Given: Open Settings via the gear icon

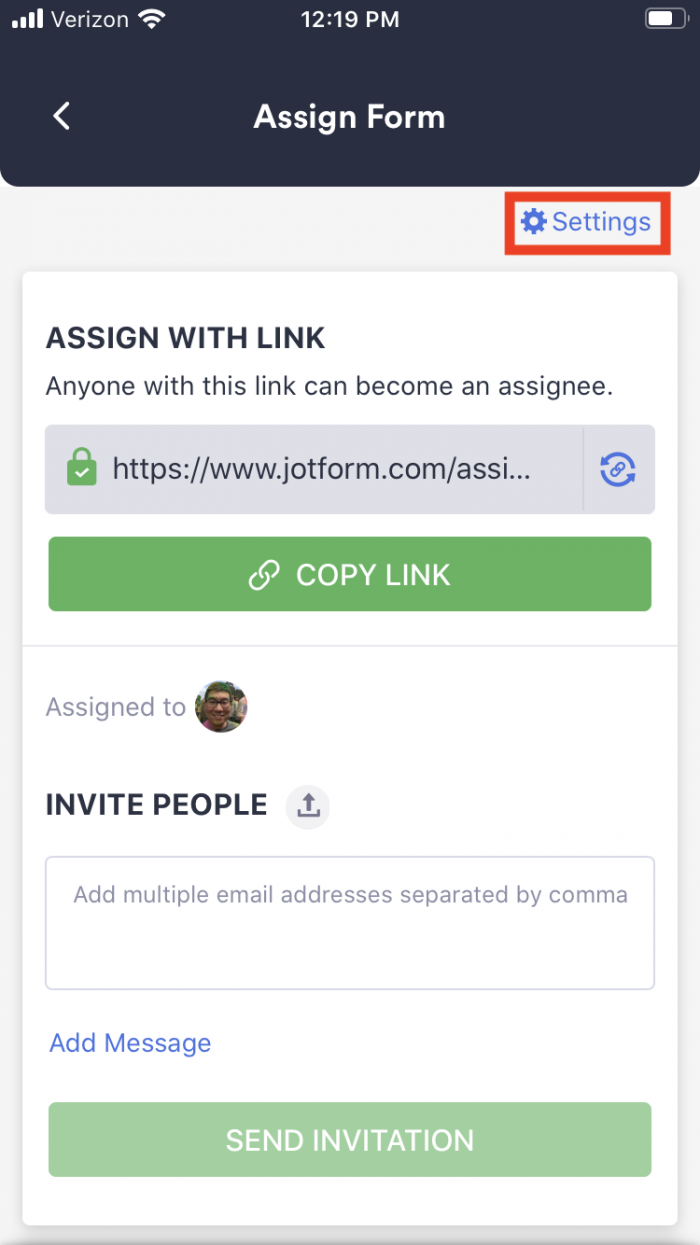Looking at the screenshot, I should [x=535, y=222].
